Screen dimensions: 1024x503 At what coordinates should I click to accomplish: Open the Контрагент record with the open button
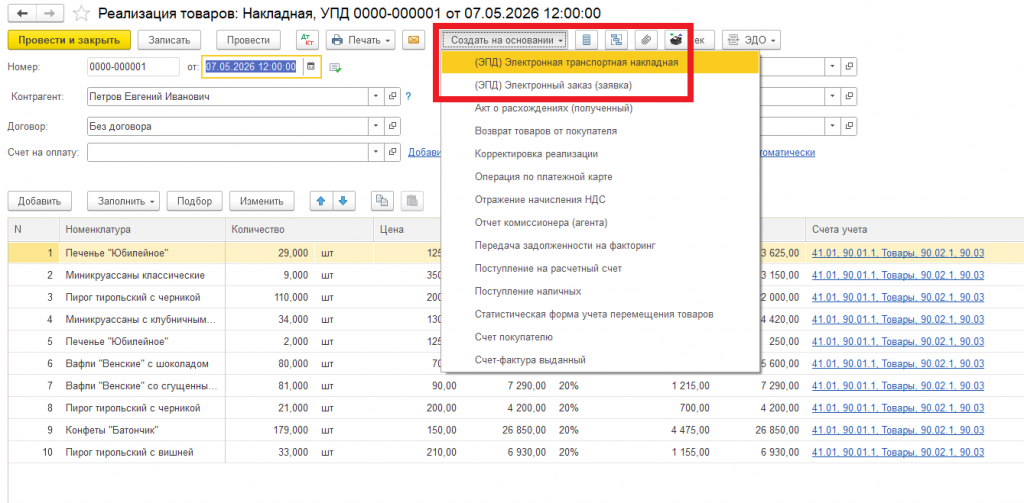click(x=392, y=97)
